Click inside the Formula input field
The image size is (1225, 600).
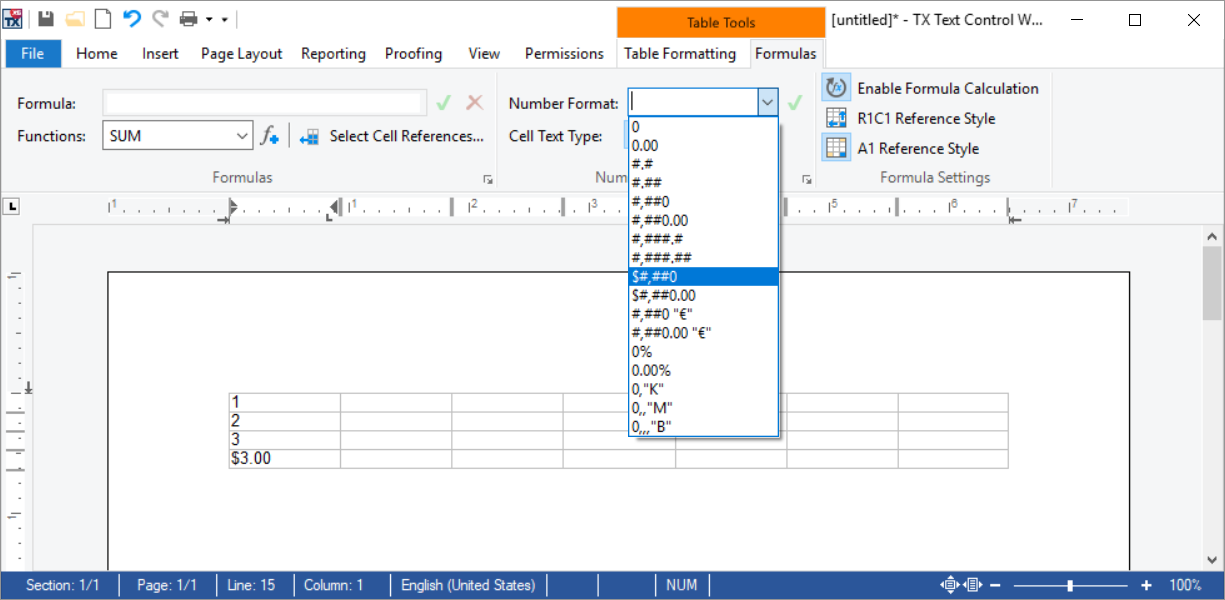(x=264, y=103)
